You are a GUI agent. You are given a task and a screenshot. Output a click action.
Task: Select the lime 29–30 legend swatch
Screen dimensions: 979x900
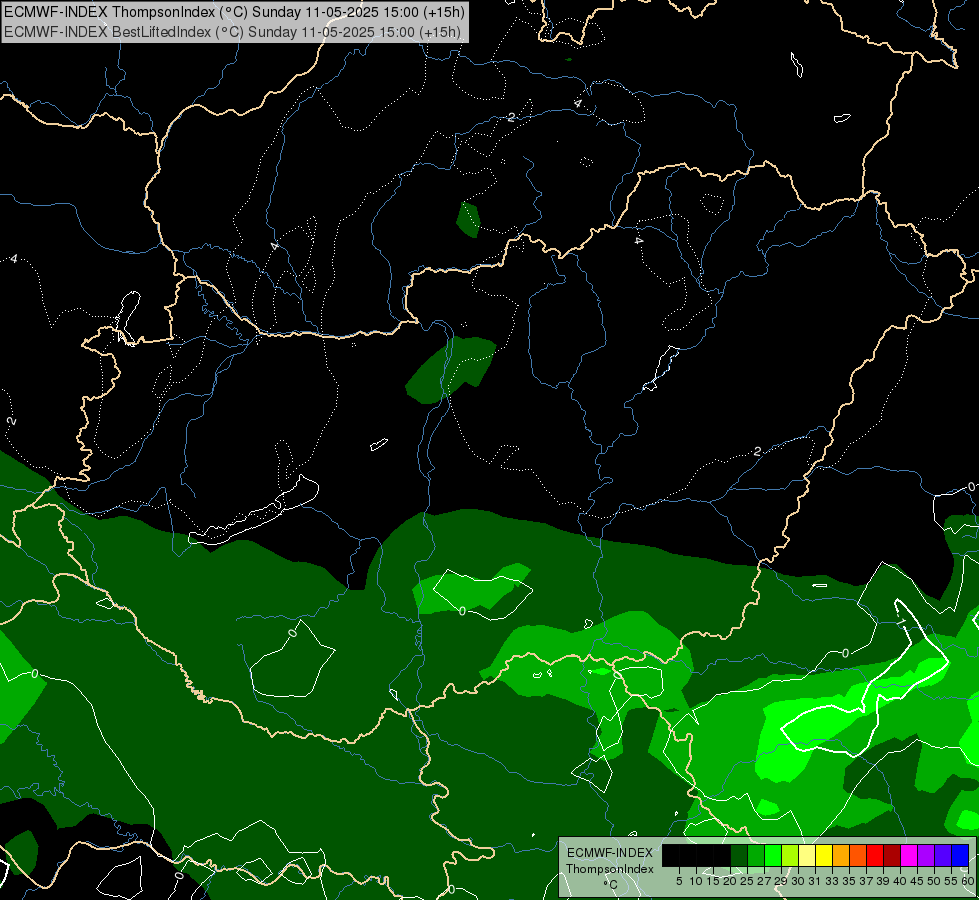coord(790,855)
